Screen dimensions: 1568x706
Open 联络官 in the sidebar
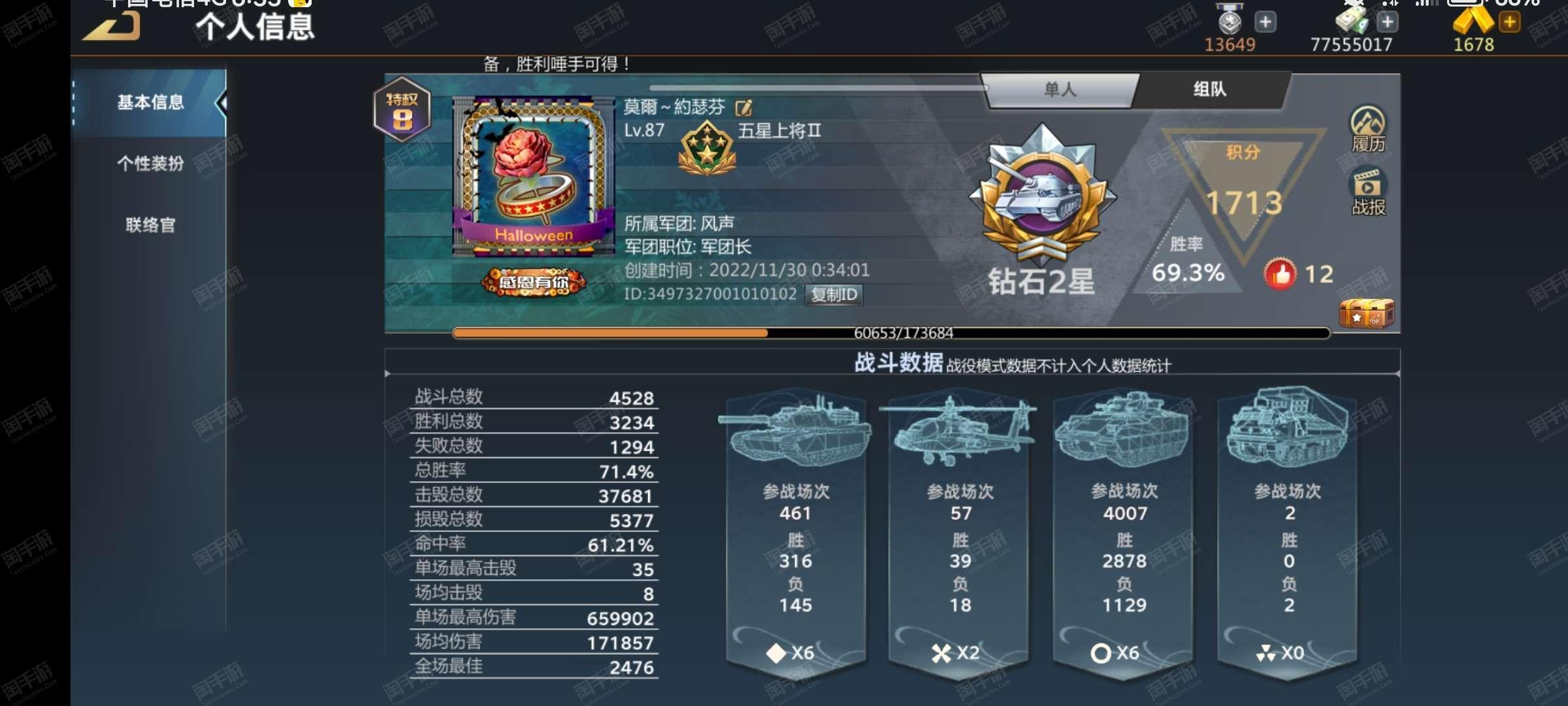pyautogui.click(x=150, y=225)
